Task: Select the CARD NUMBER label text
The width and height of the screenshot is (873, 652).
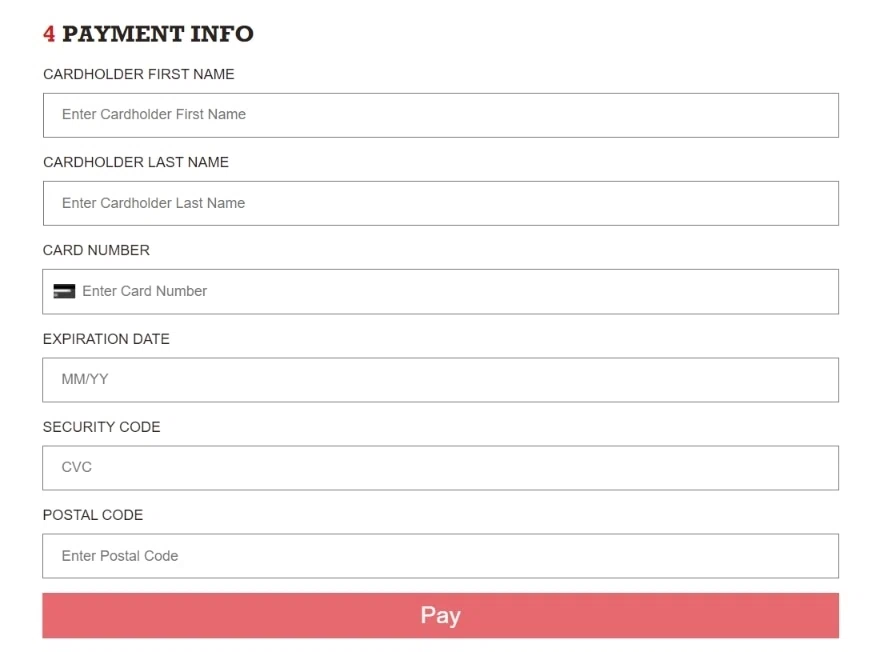Action: click(96, 250)
